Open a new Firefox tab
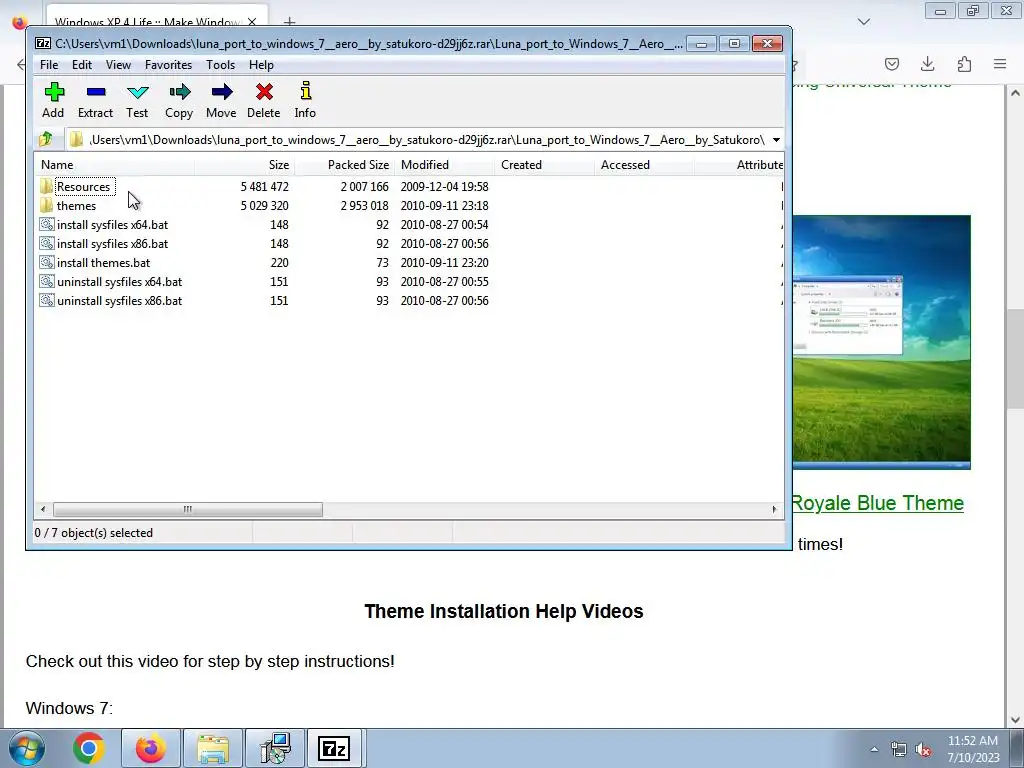The image size is (1024, 768). [x=289, y=22]
